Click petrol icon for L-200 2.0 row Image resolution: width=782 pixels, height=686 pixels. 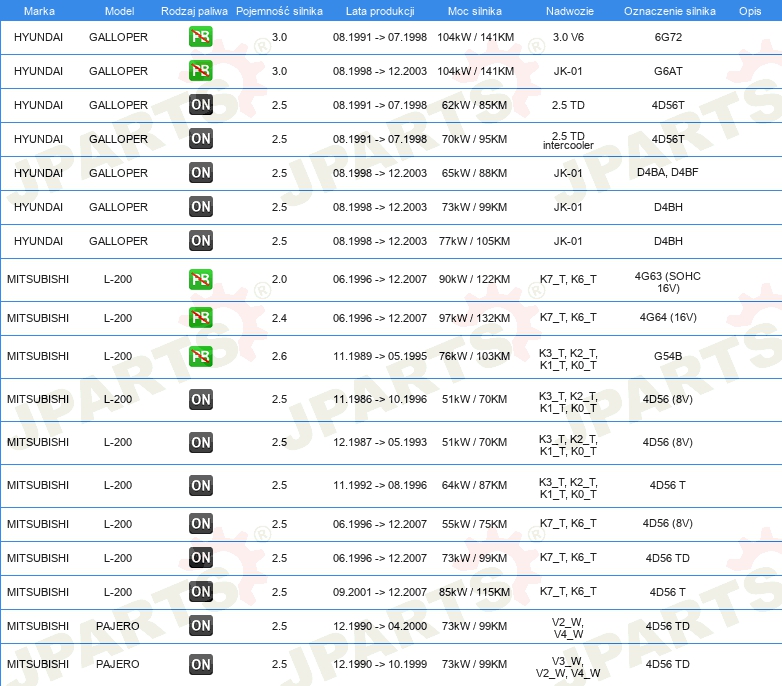point(200,279)
